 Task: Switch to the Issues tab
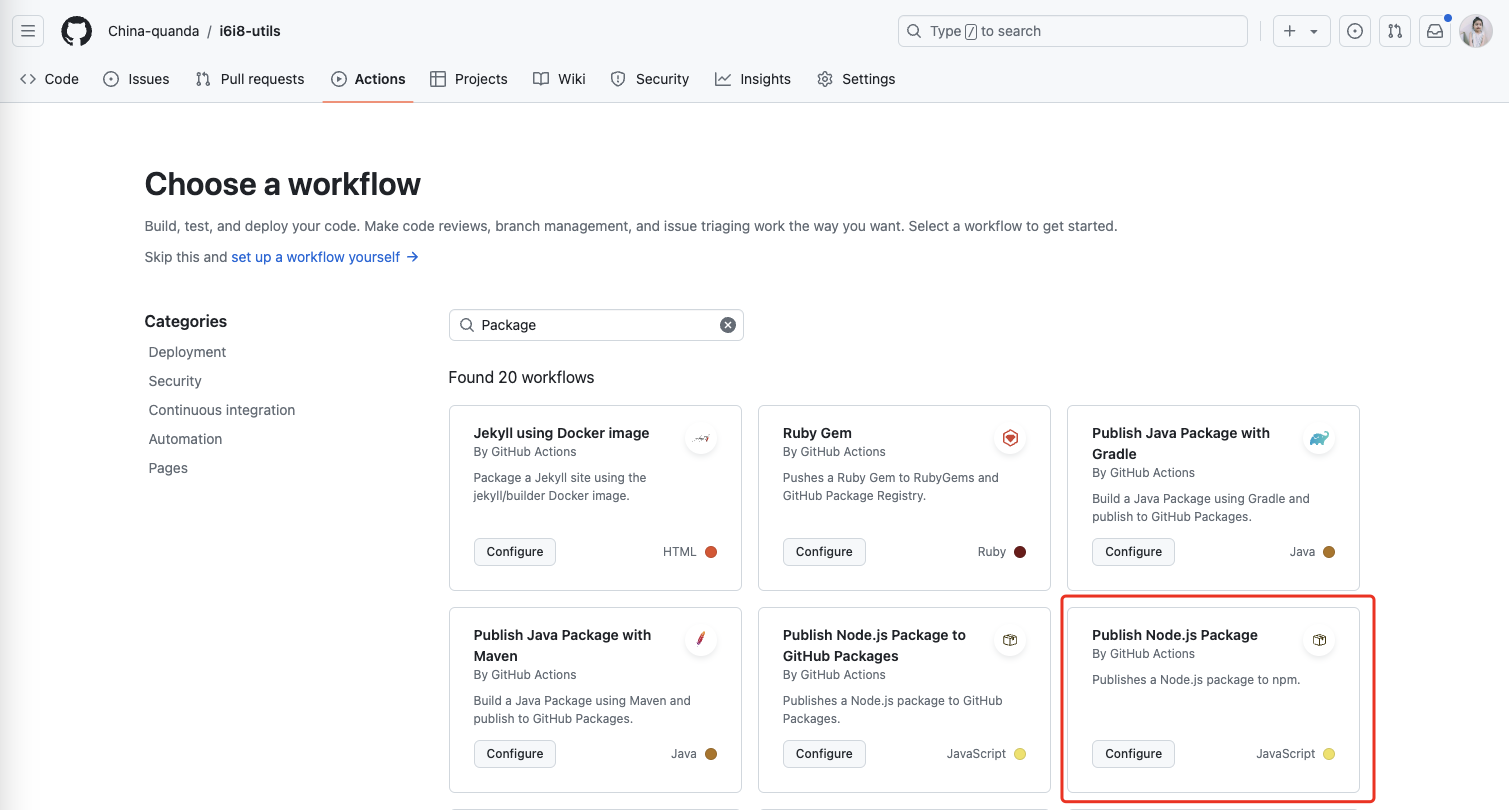136,79
